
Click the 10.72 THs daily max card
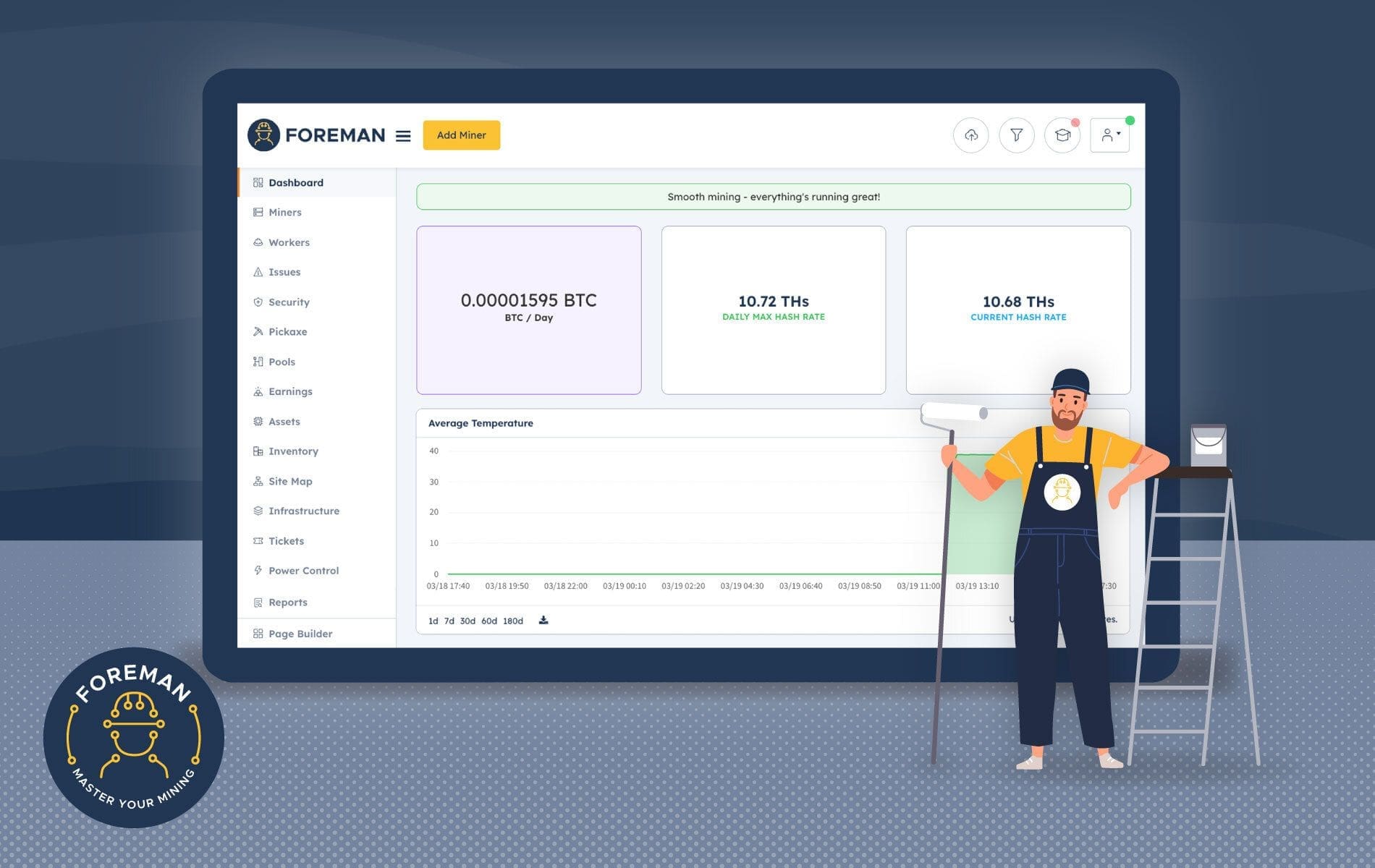773,310
